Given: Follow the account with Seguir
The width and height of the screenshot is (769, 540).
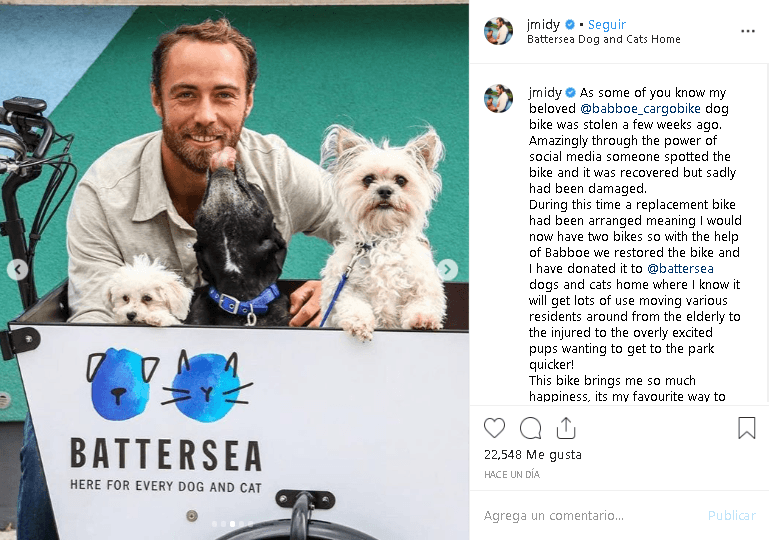Looking at the screenshot, I should tap(607, 24).
